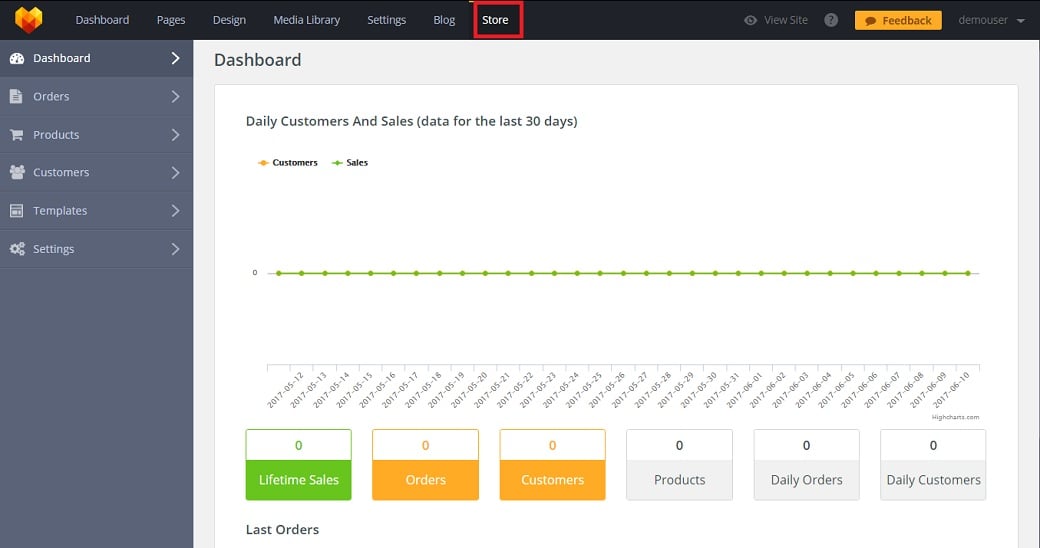1040x548 pixels.
Task: Click the Products shopping cart icon
Action: tap(16, 135)
